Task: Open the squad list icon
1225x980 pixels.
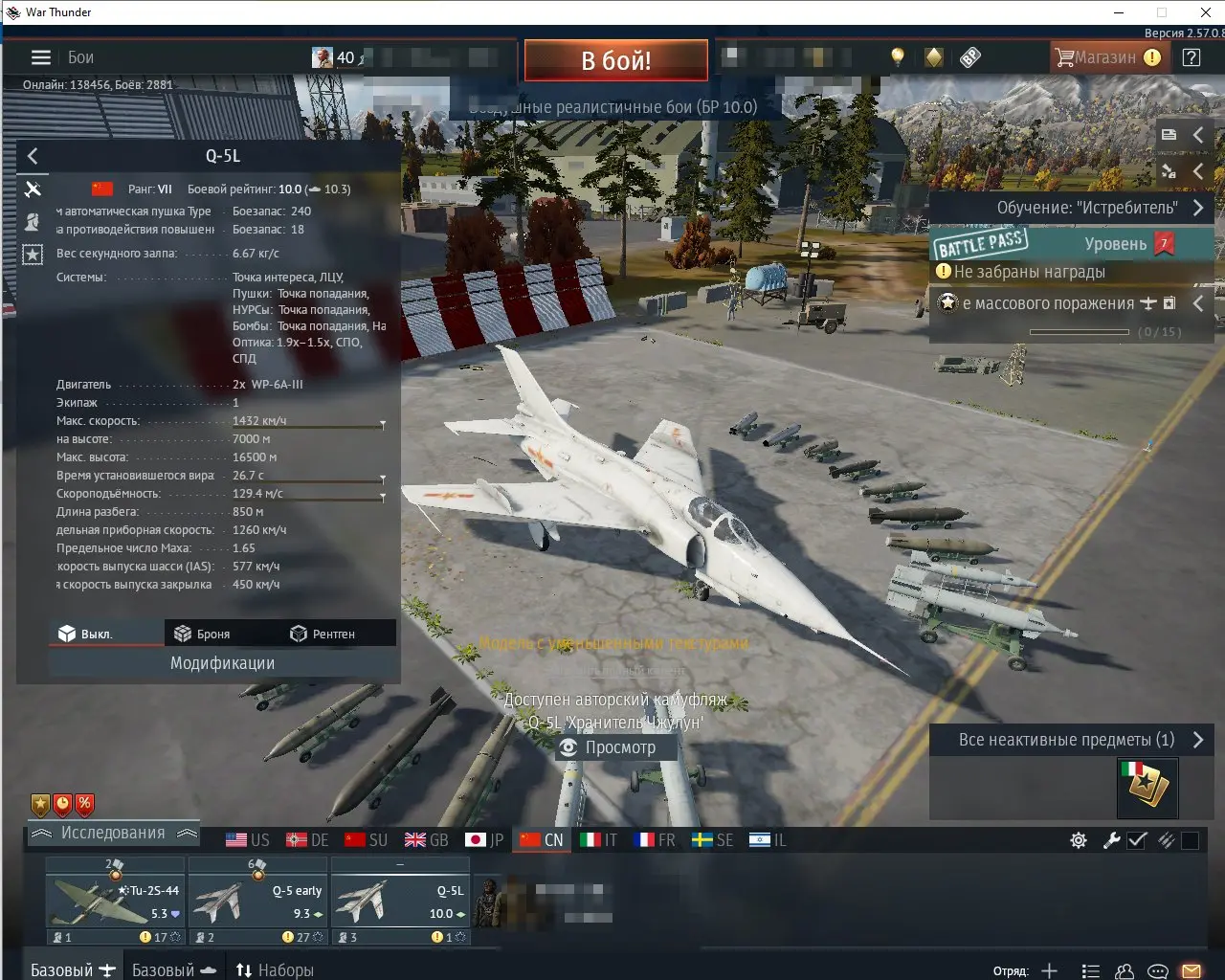Action: click(1090, 970)
